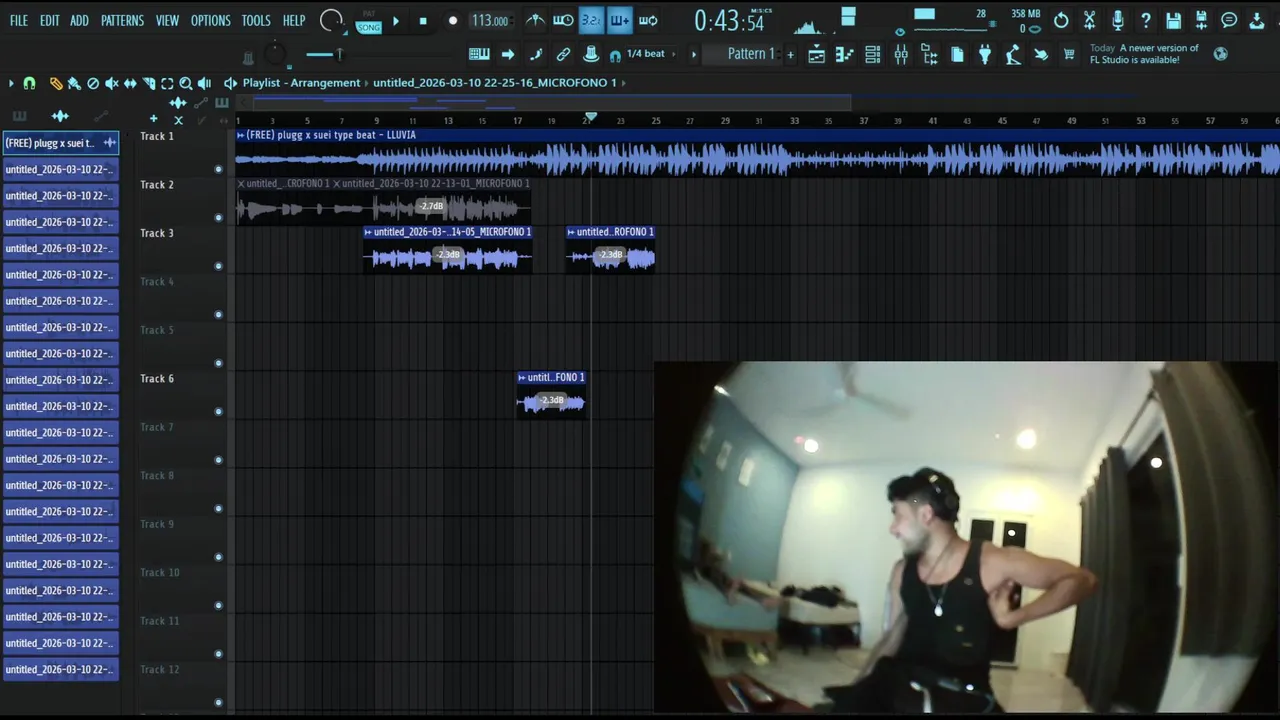1280x720 pixels.
Task: Mute Track 3 using its dot
Action: [218, 266]
